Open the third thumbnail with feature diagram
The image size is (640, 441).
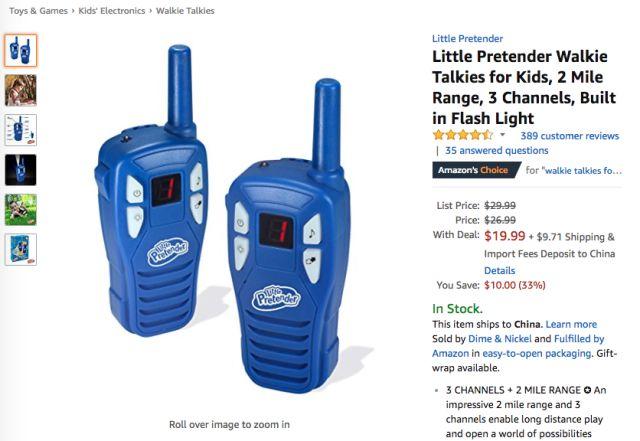(20, 130)
